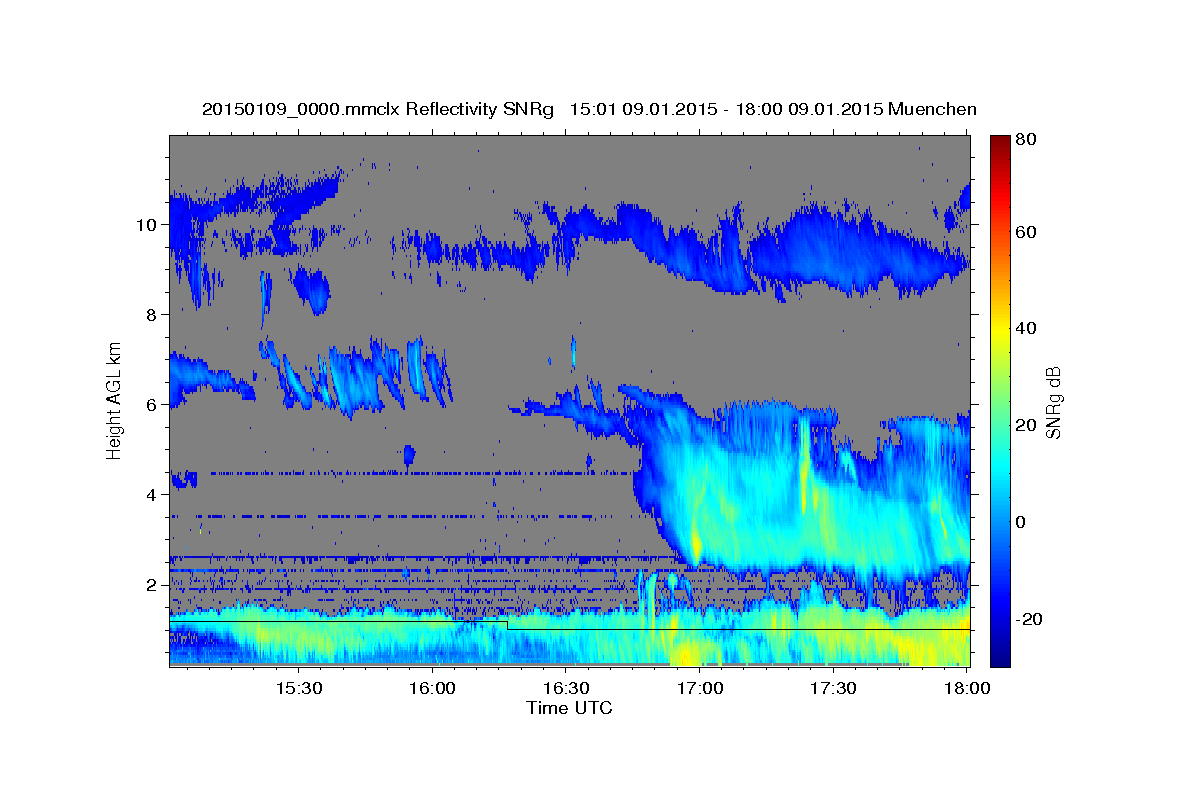Click the dark blue bottom of colorbar
The height and width of the screenshot is (800, 1200).
[1000, 655]
